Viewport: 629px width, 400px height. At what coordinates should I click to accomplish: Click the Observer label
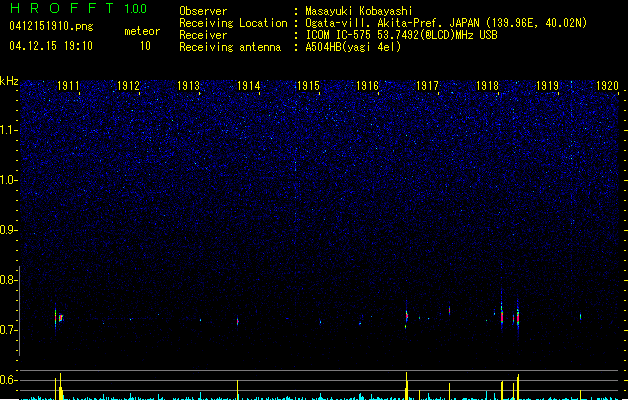(x=203, y=11)
